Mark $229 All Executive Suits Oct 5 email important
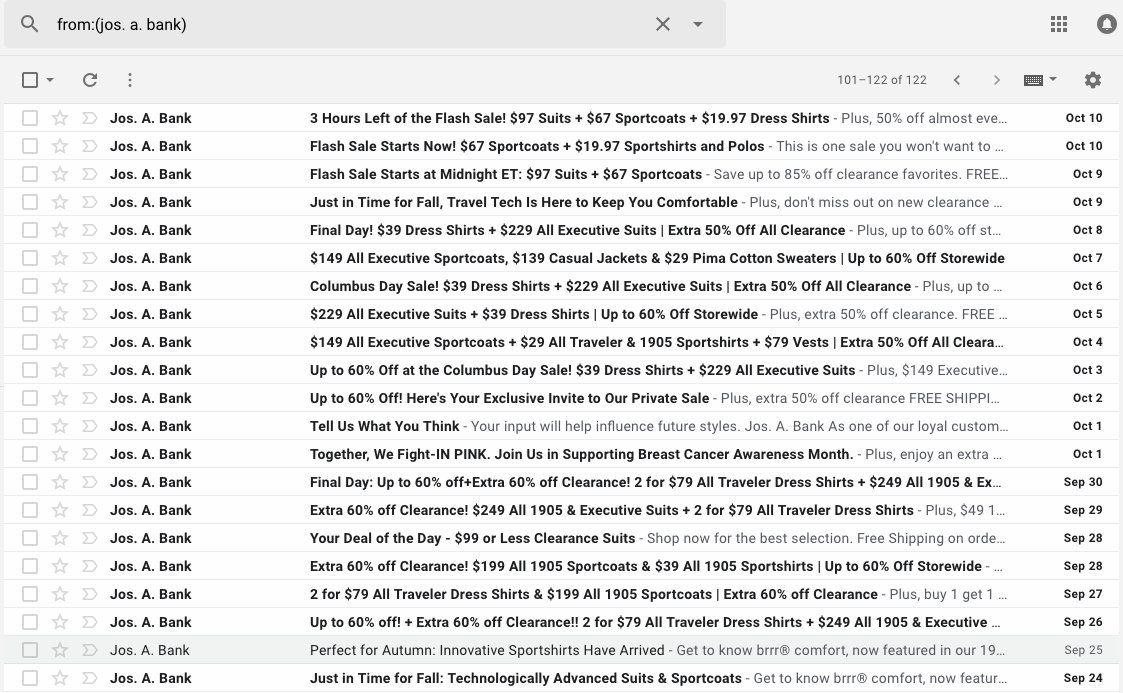 click(90, 314)
